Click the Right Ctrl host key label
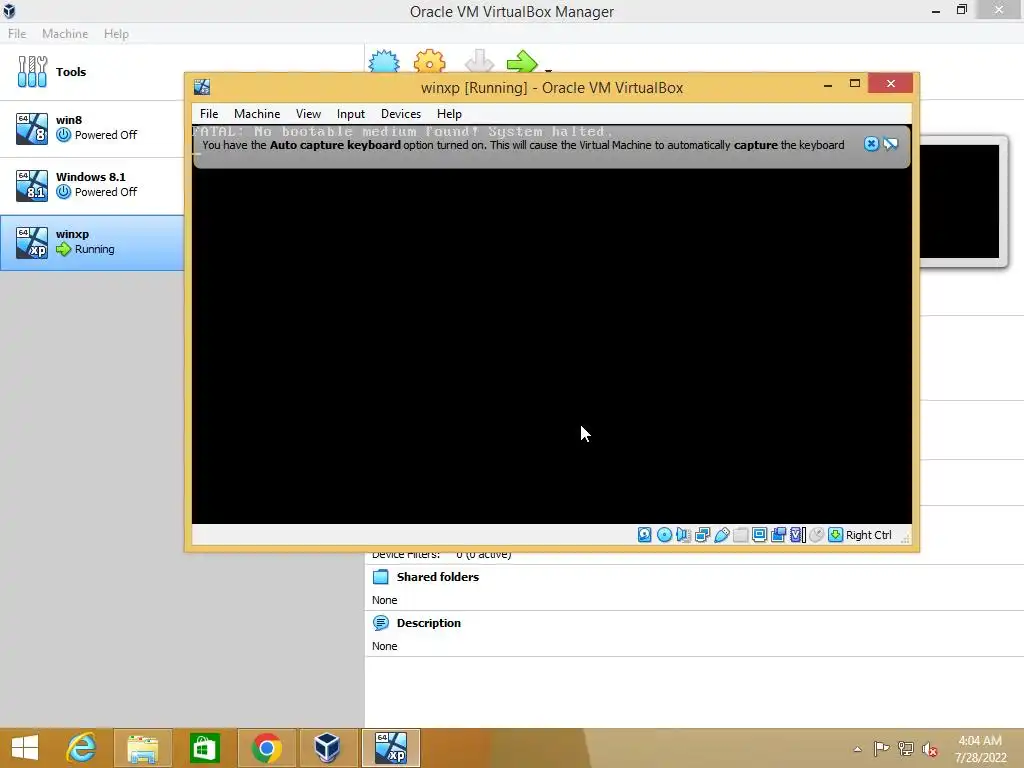 click(x=869, y=535)
